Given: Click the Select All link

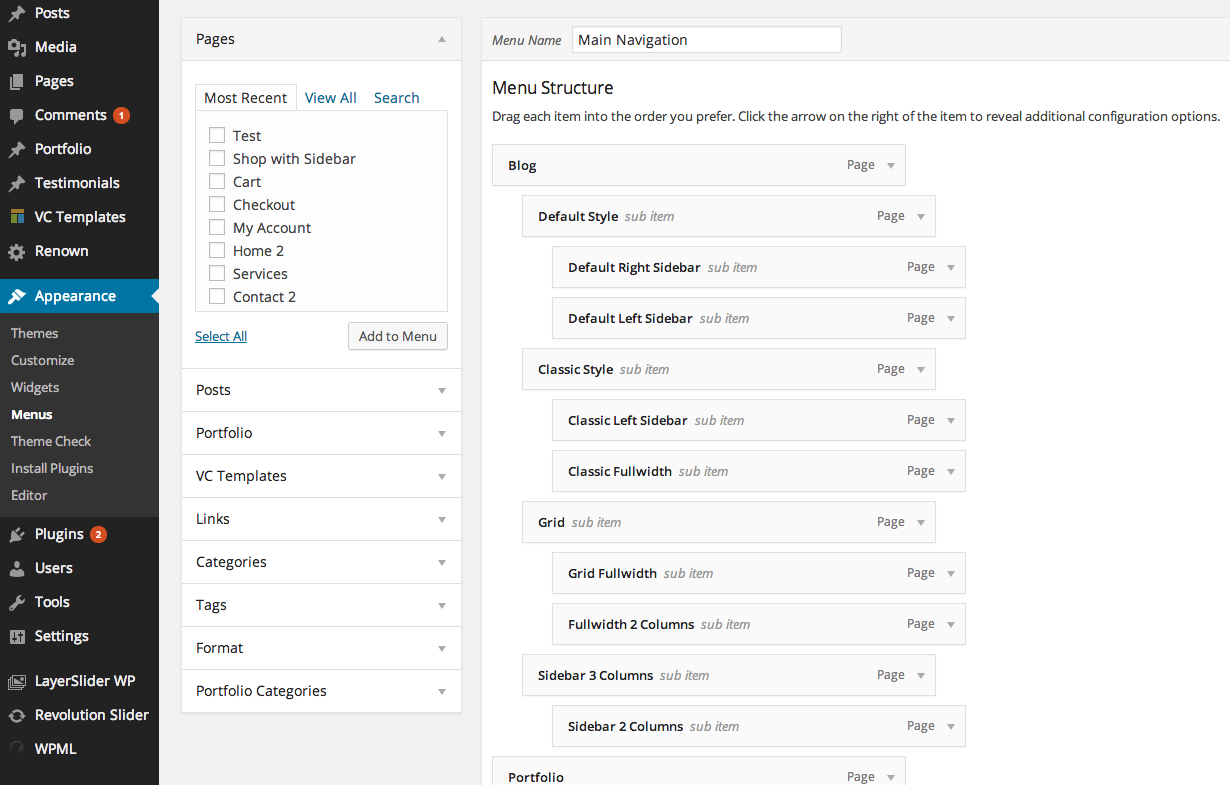Looking at the screenshot, I should click(x=221, y=336).
